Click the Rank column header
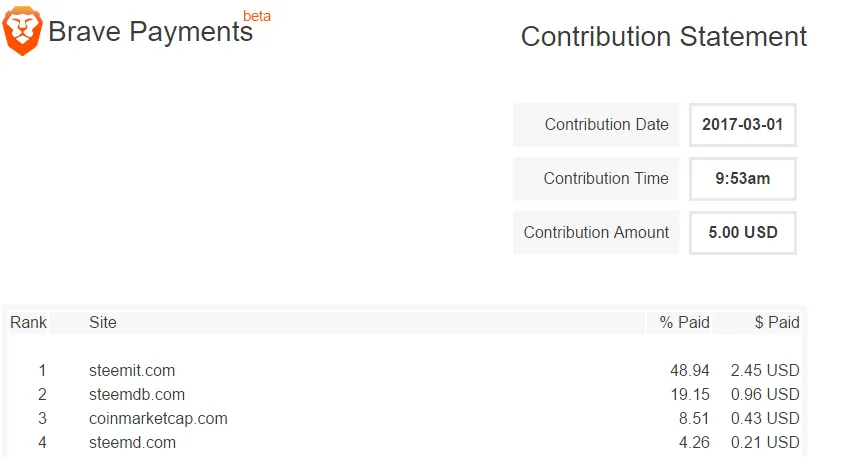Screen dimensions: 852x457 pos(28,322)
